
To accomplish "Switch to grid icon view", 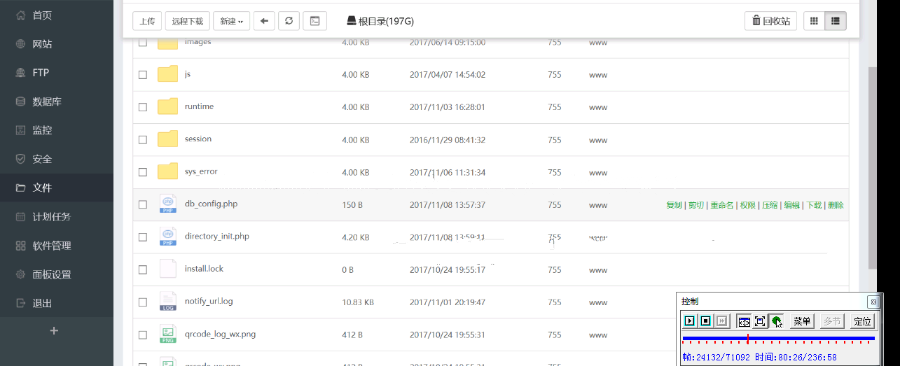I will click(814, 21).
